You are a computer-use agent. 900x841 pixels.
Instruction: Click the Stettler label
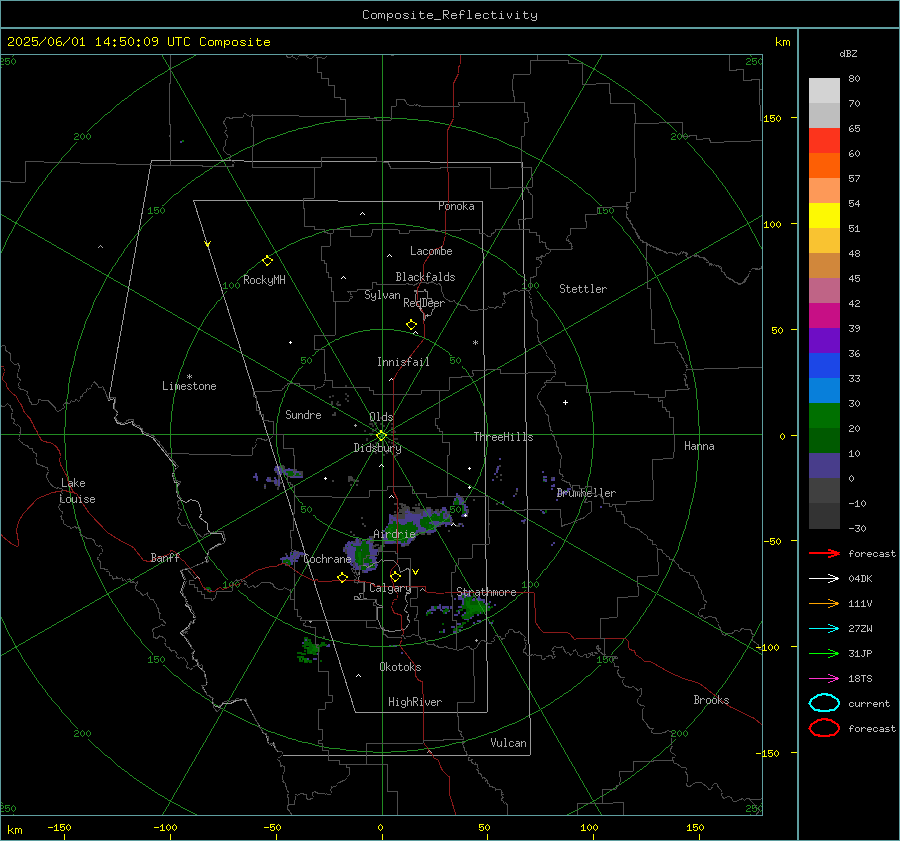click(x=583, y=289)
